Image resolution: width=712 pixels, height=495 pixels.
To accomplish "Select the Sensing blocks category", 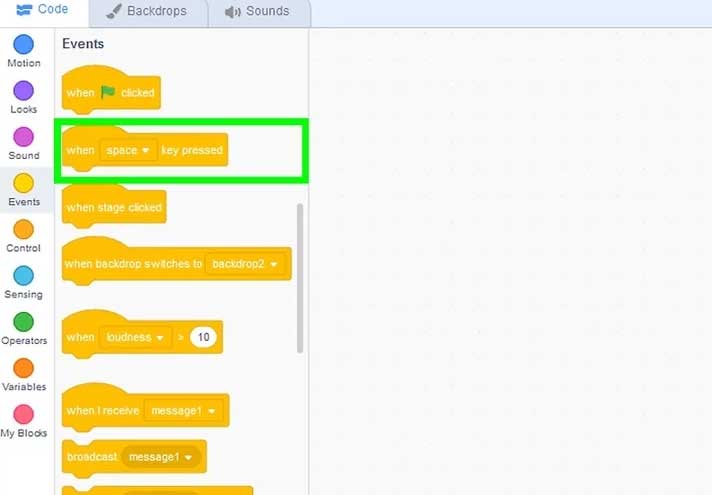I will [x=24, y=282].
